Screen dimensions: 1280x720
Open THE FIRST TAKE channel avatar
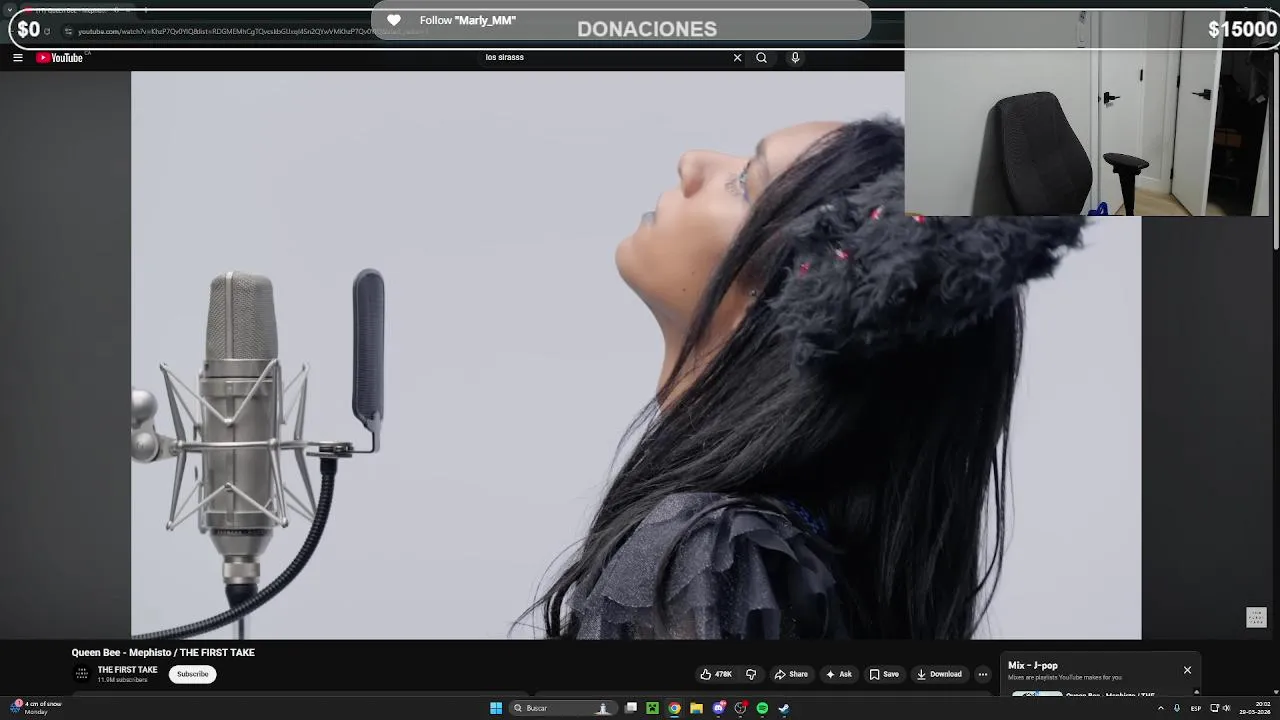(82, 674)
